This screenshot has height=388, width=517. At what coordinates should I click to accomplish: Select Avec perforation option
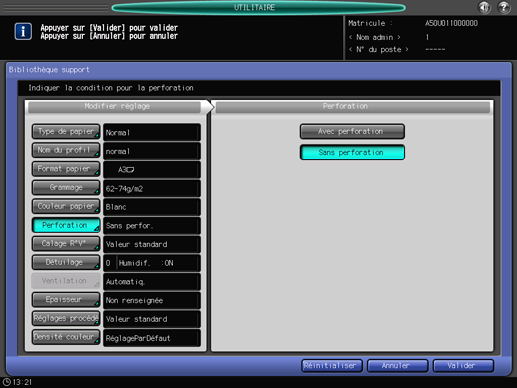pos(352,132)
